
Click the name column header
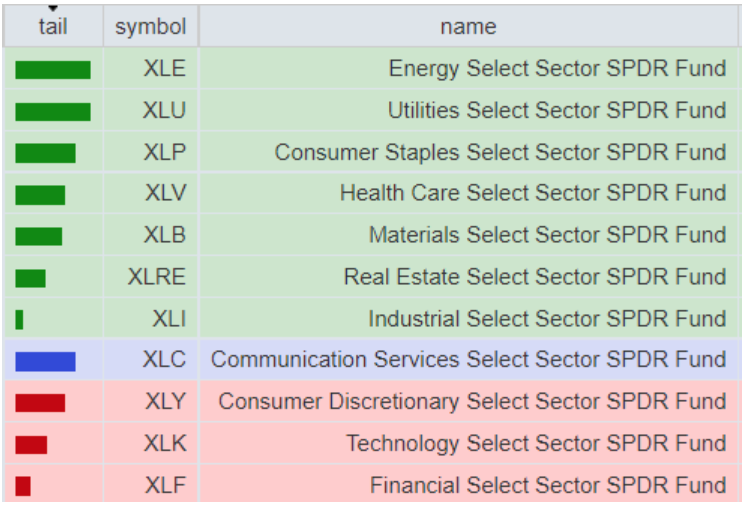(x=467, y=27)
